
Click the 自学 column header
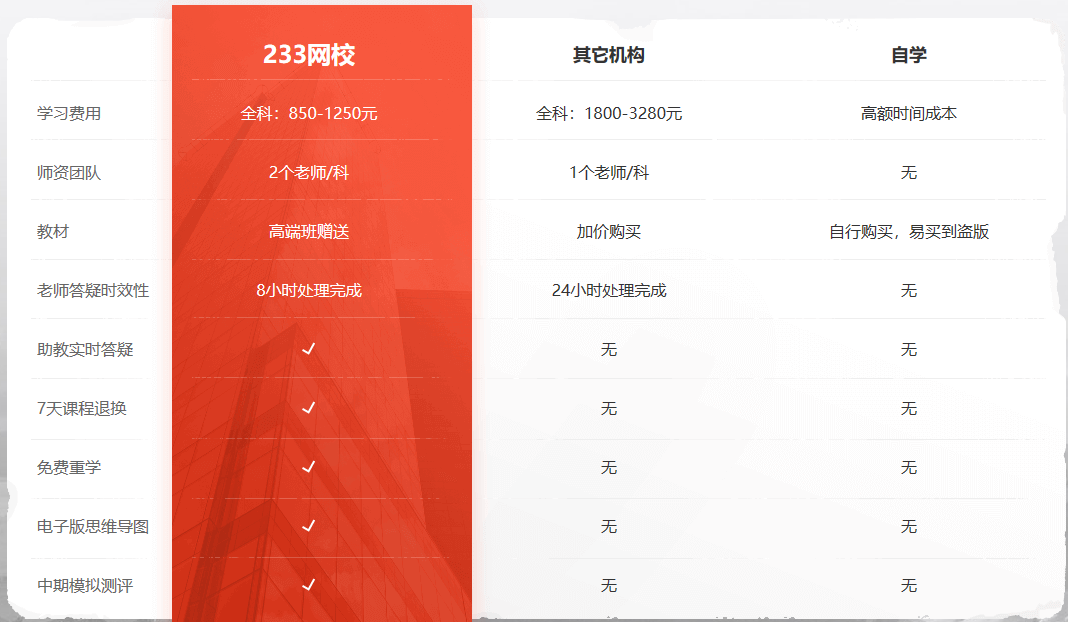(909, 55)
